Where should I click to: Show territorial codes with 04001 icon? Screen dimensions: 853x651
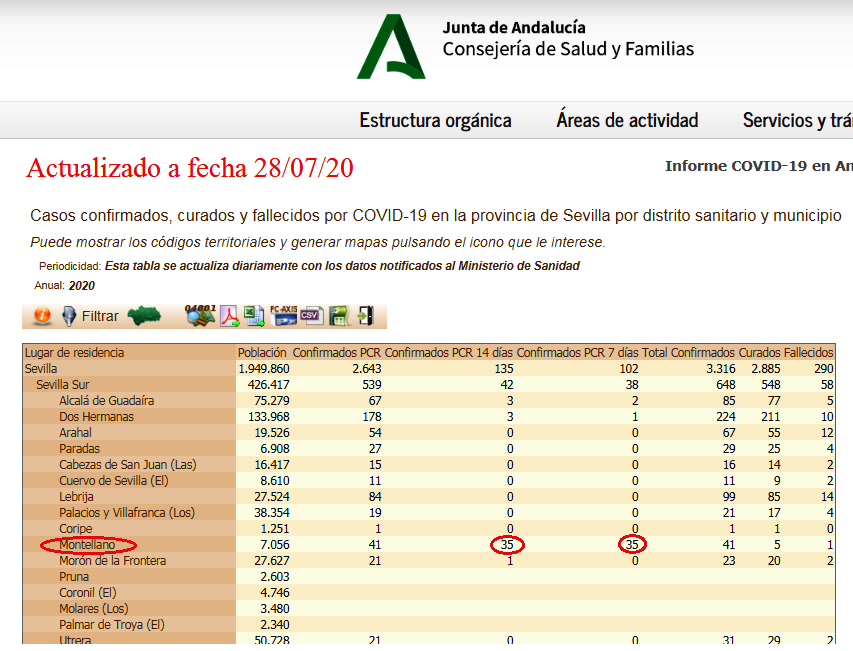tap(201, 315)
